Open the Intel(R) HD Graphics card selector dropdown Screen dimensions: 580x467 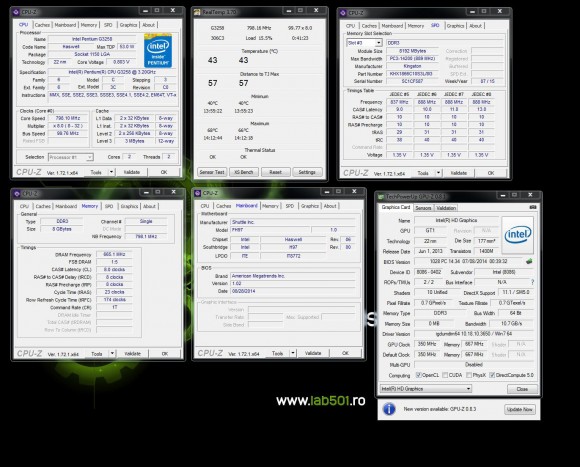[x=426, y=389]
